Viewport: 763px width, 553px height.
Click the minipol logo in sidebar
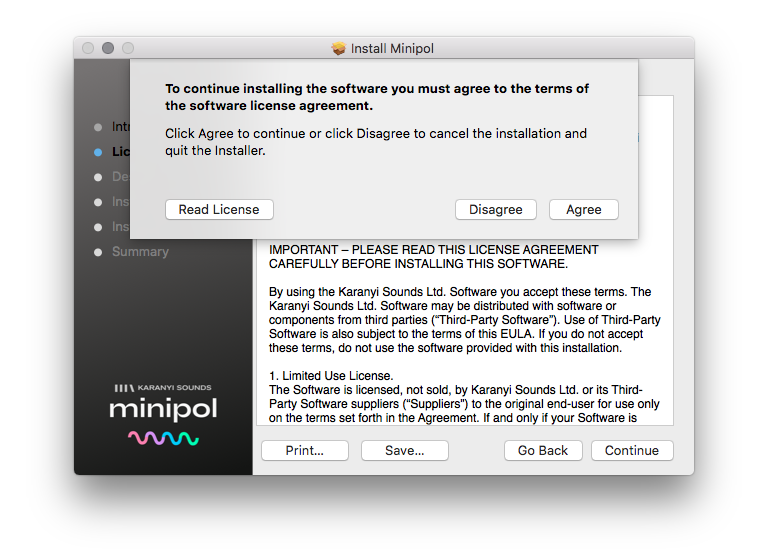[163, 409]
